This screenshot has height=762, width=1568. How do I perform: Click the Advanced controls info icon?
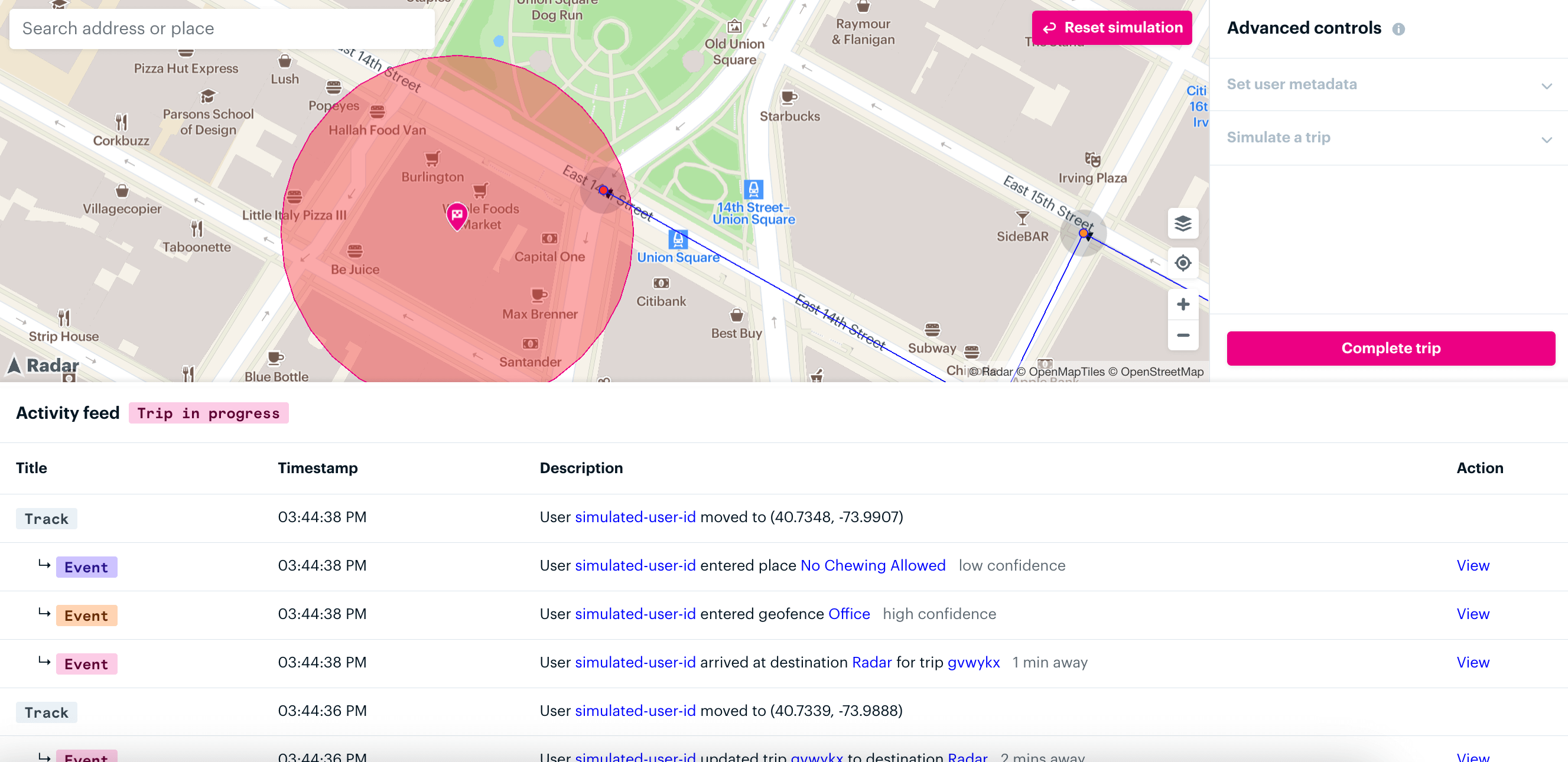(x=1398, y=28)
